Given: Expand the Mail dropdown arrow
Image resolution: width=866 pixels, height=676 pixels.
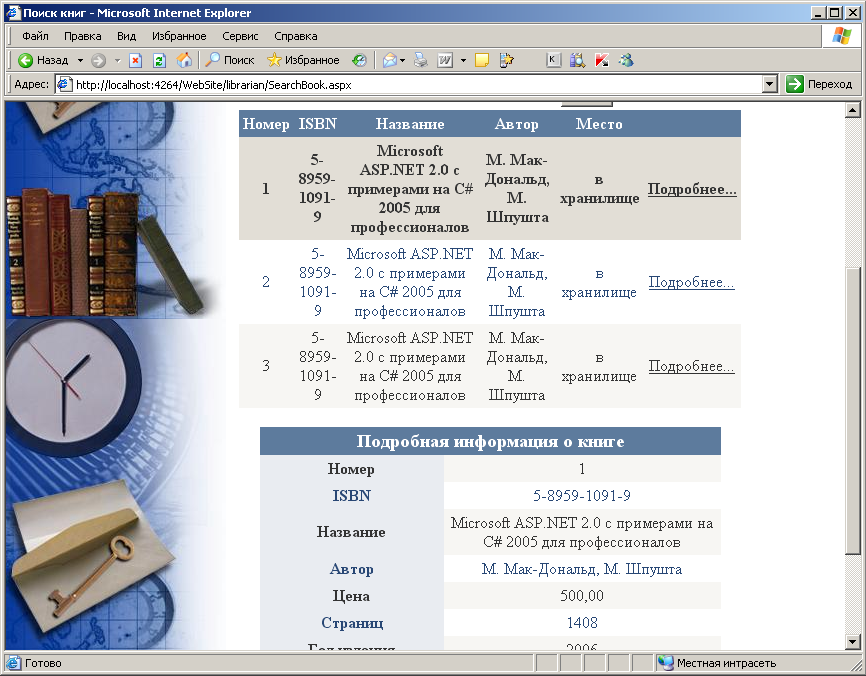Looking at the screenshot, I should [403, 60].
